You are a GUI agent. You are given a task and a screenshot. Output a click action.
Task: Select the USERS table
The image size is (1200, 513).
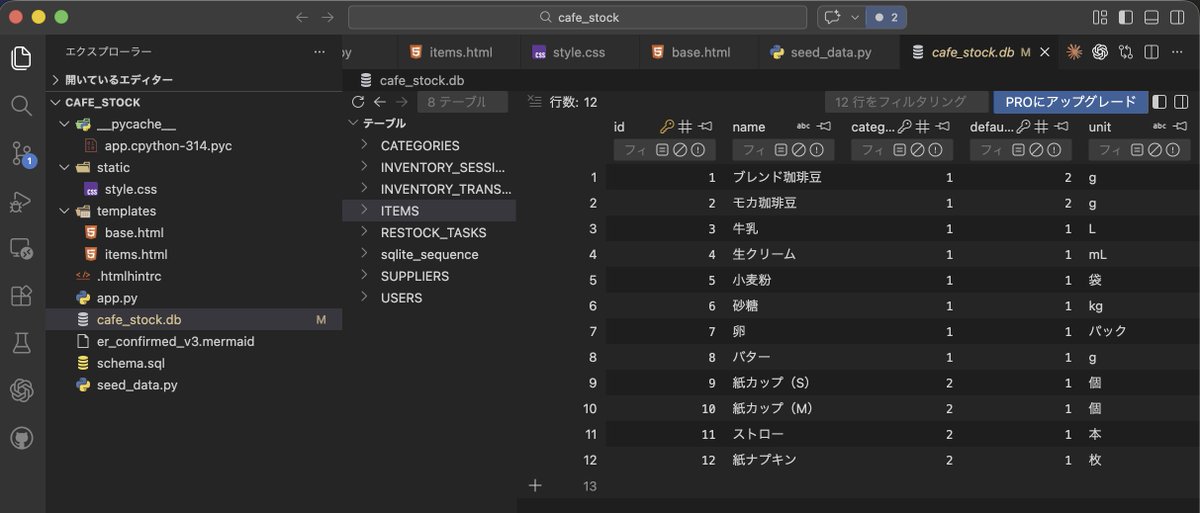click(429, 298)
